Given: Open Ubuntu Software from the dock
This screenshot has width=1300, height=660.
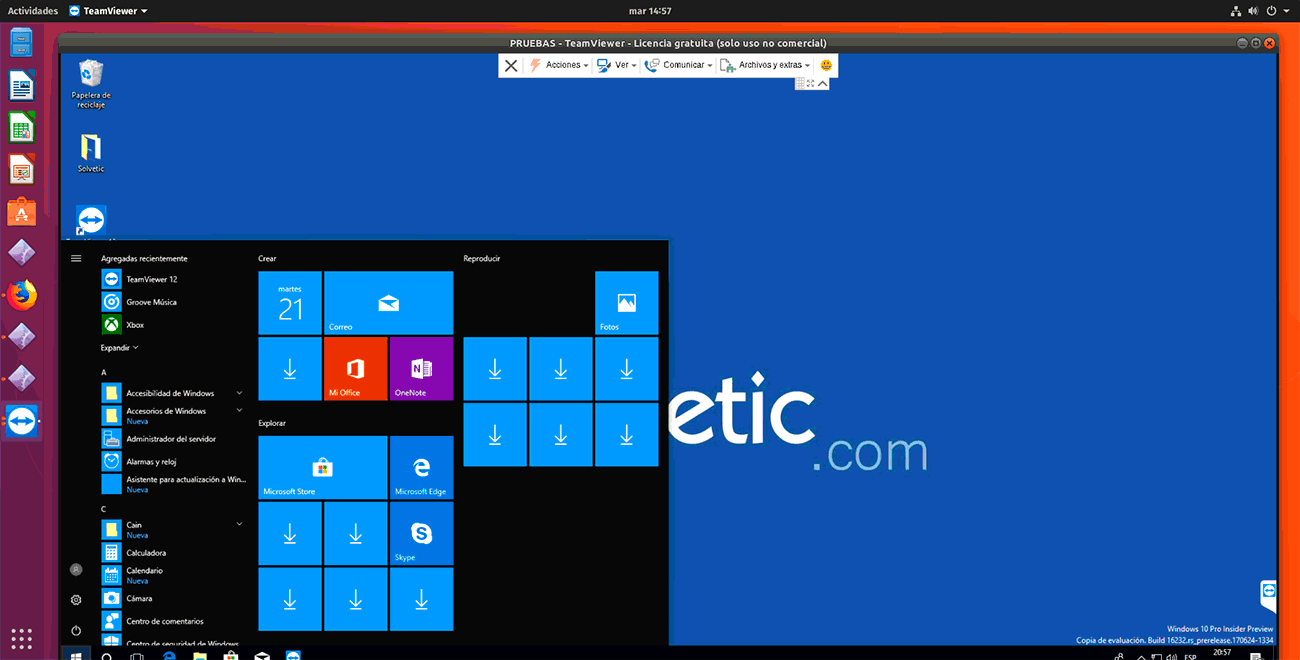Looking at the screenshot, I should coord(22,211).
